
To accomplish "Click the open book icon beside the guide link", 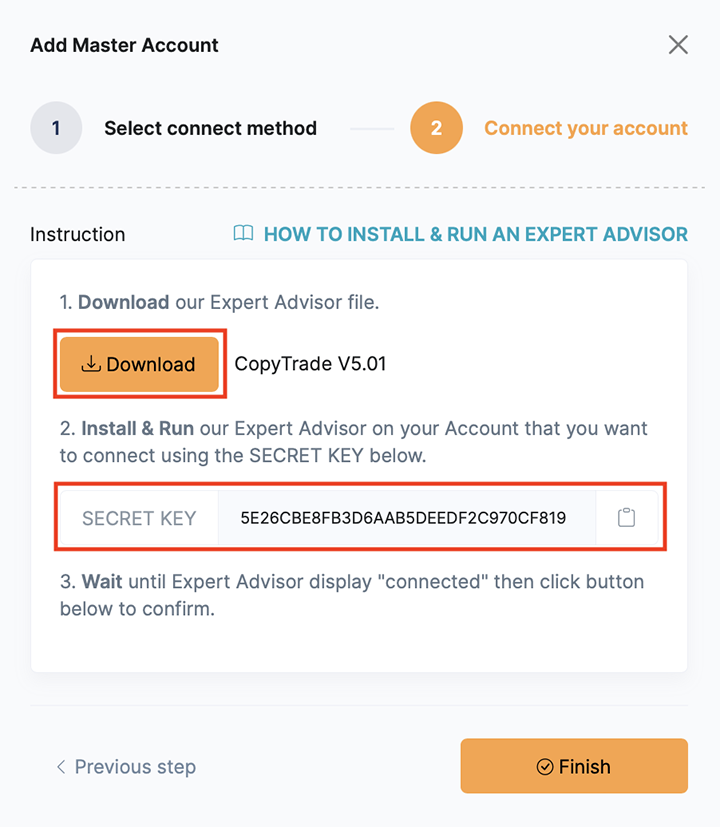I will [x=243, y=233].
